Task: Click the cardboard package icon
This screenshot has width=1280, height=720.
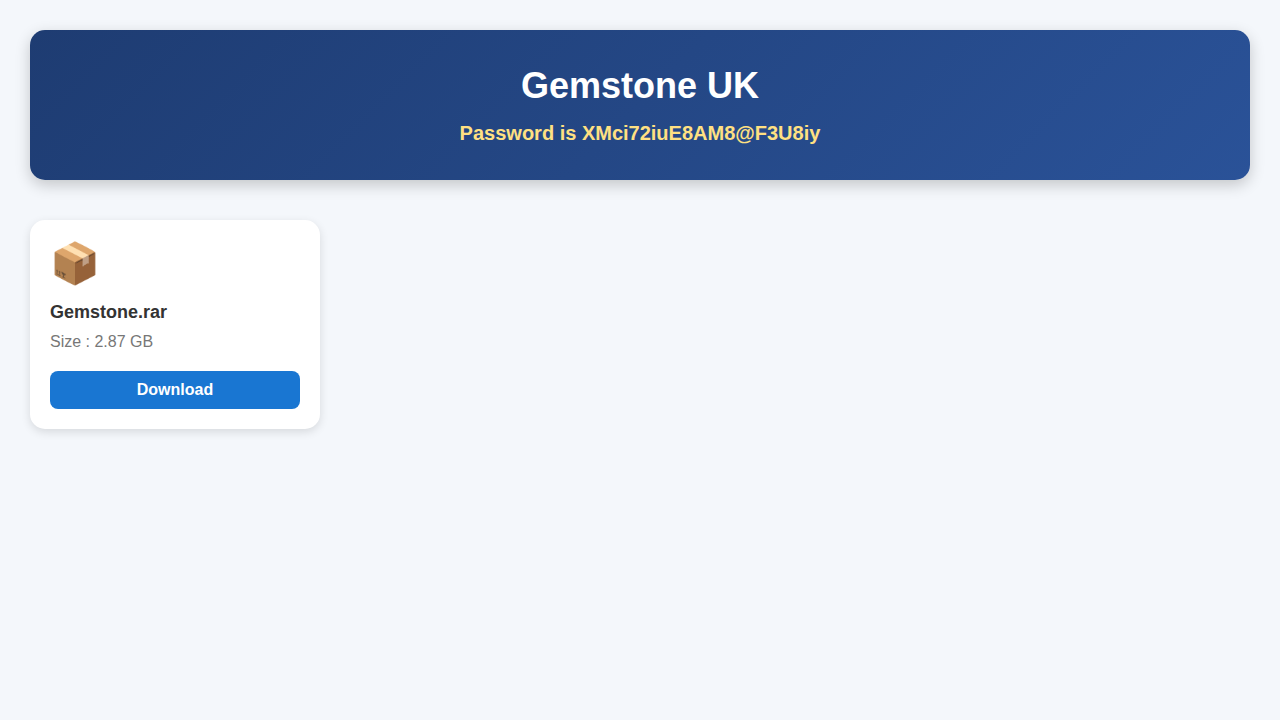Action: [74, 263]
